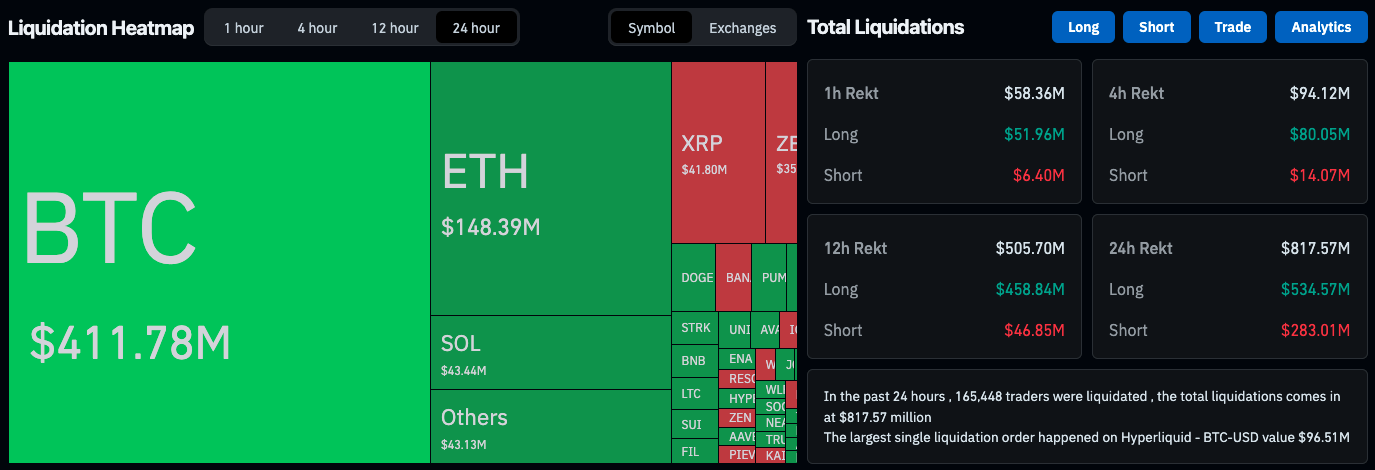Image resolution: width=1375 pixels, height=470 pixels.
Task: Select the DOGE heatmap tile
Action: pyautogui.click(x=693, y=278)
